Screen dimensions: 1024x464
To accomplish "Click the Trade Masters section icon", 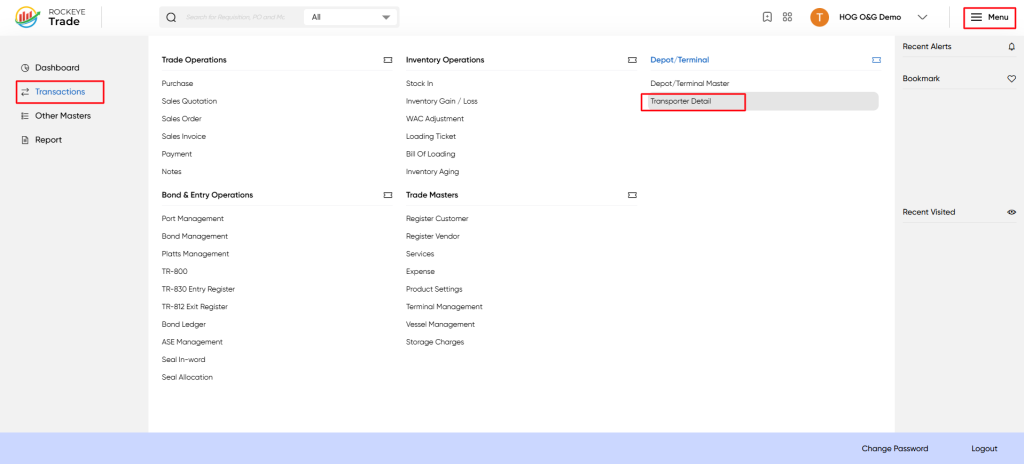I will (x=632, y=195).
